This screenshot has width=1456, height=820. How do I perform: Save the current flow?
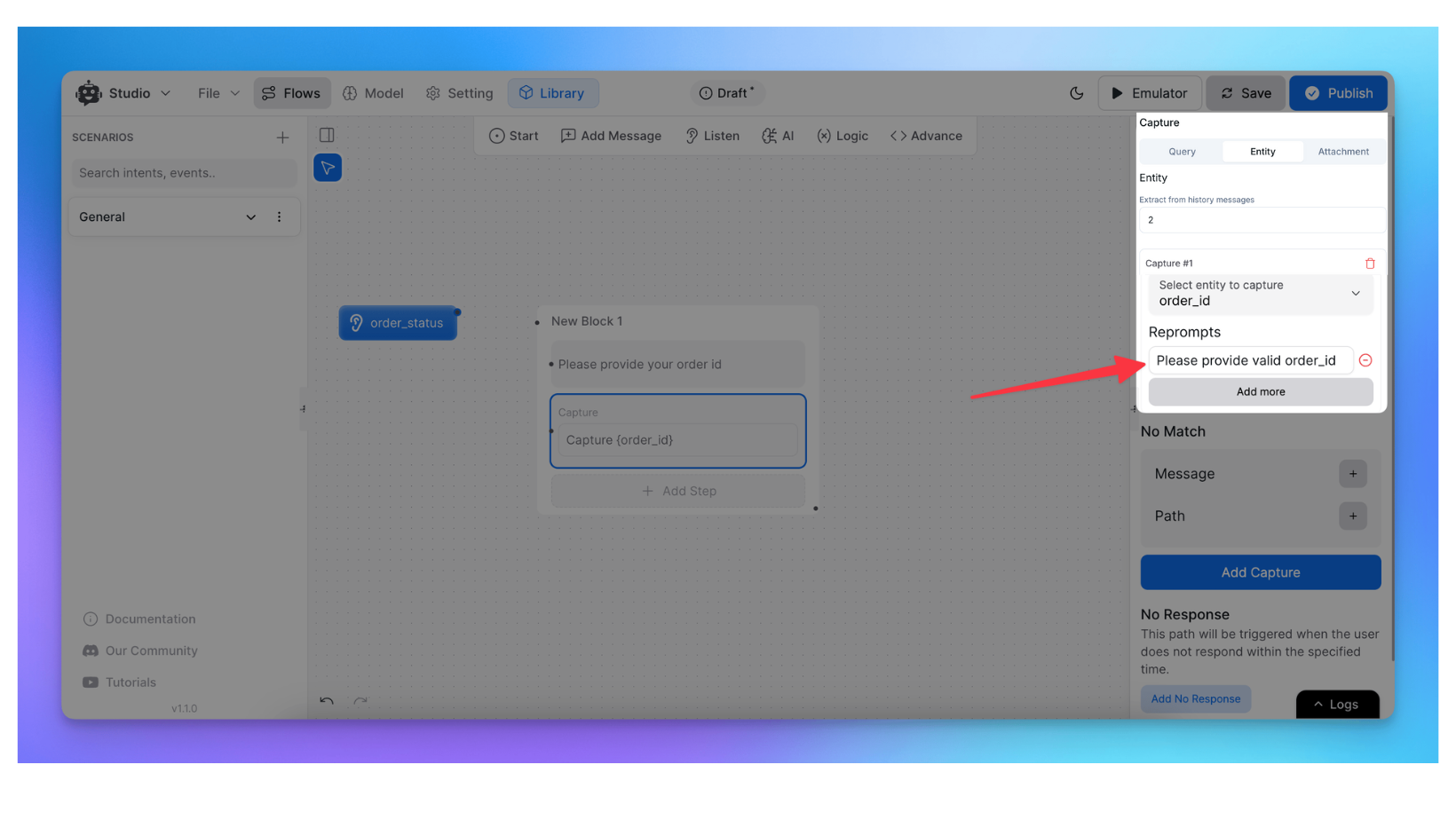[1246, 93]
